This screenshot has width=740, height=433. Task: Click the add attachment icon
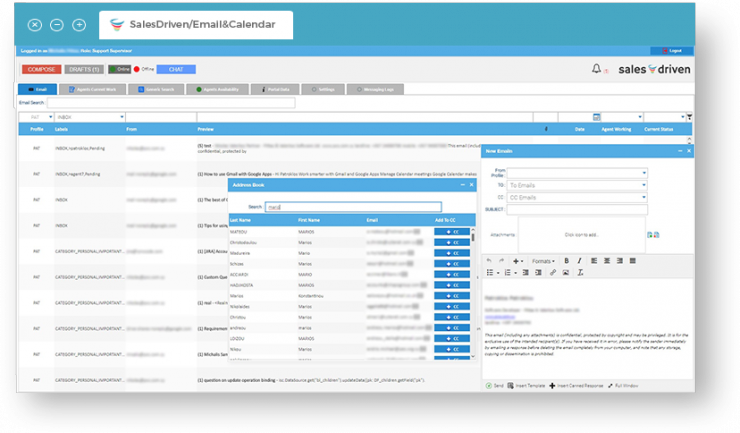(x=649, y=235)
